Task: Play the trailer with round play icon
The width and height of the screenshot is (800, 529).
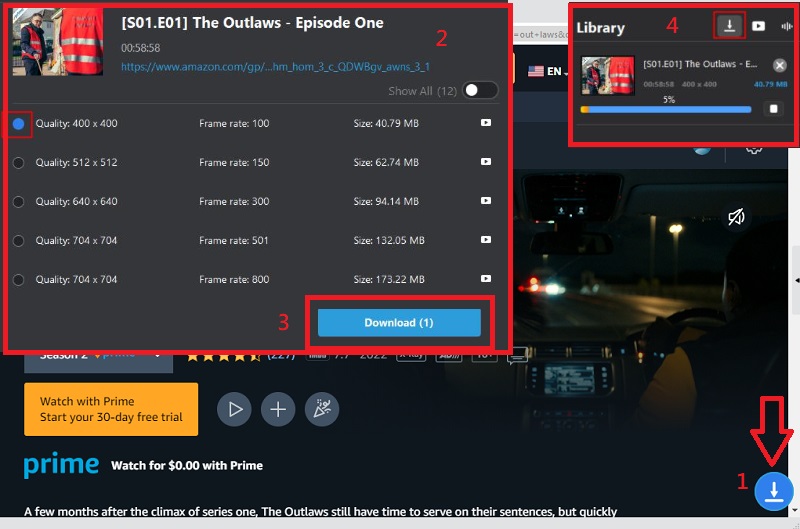Action: coord(235,409)
